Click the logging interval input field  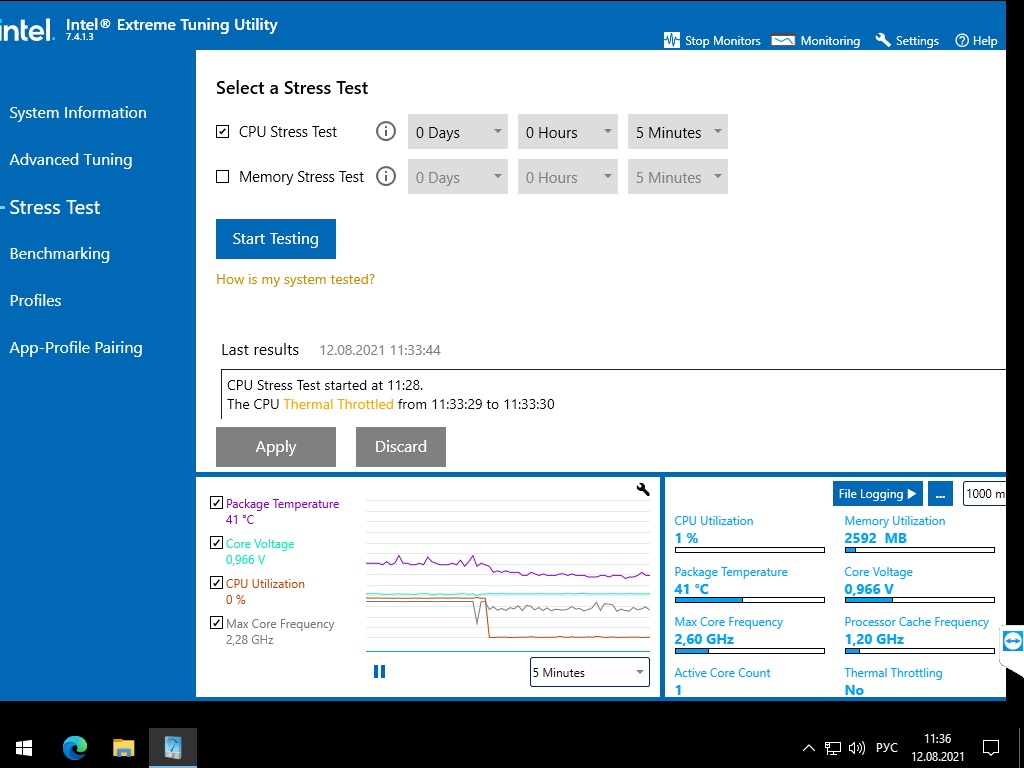[x=984, y=494]
